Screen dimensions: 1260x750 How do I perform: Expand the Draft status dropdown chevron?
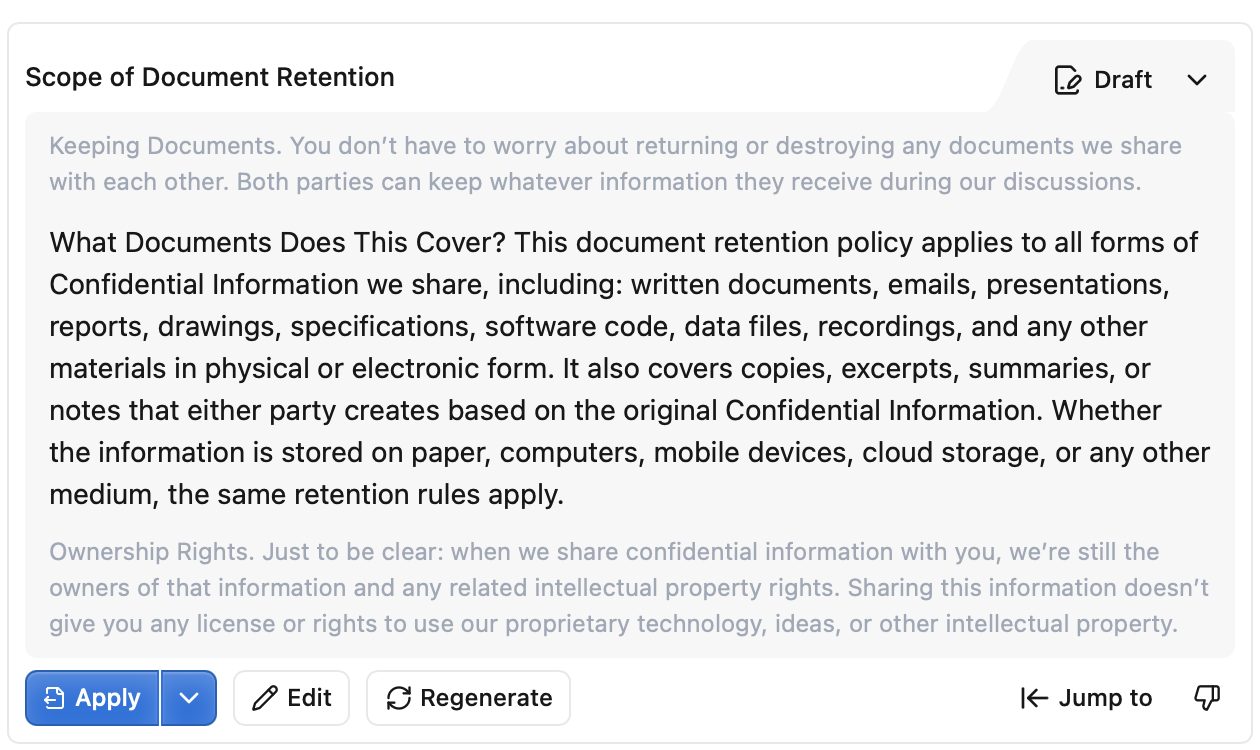point(1197,80)
